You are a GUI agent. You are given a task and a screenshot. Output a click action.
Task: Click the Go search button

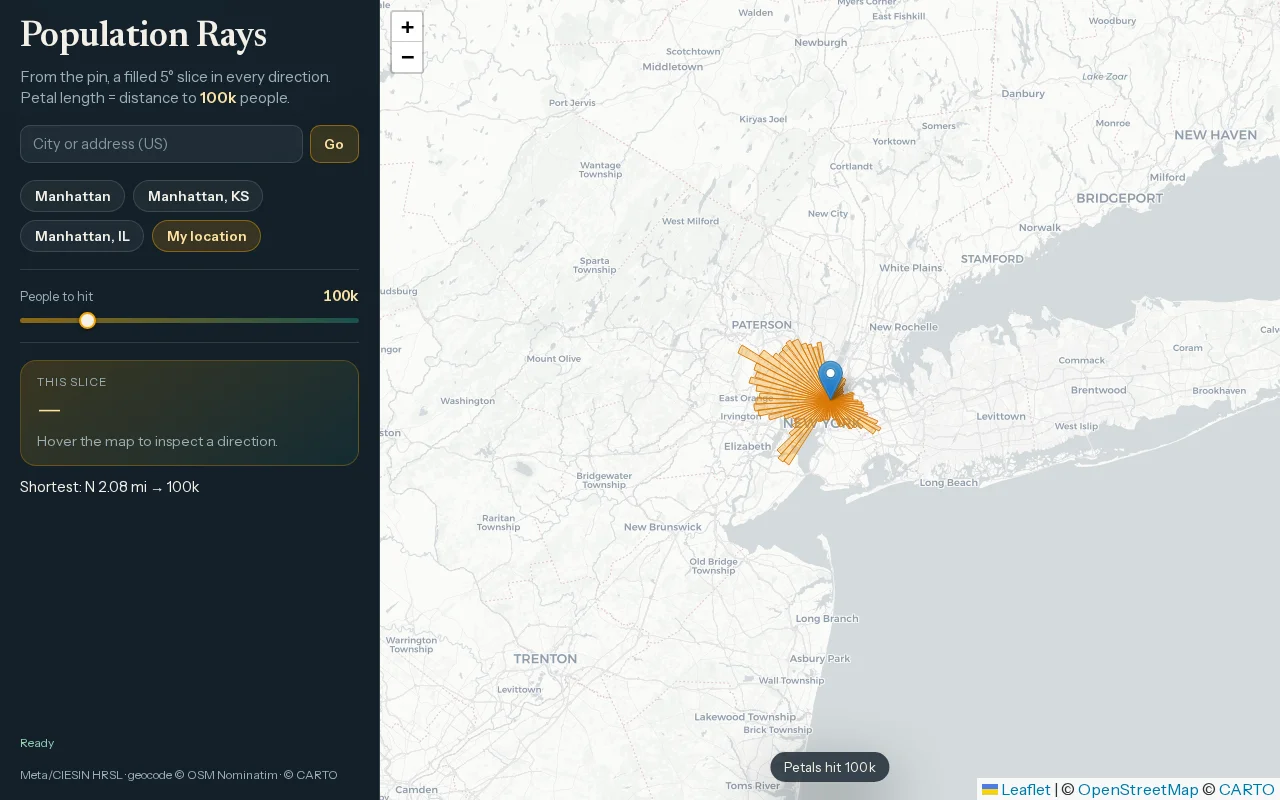[x=334, y=144]
